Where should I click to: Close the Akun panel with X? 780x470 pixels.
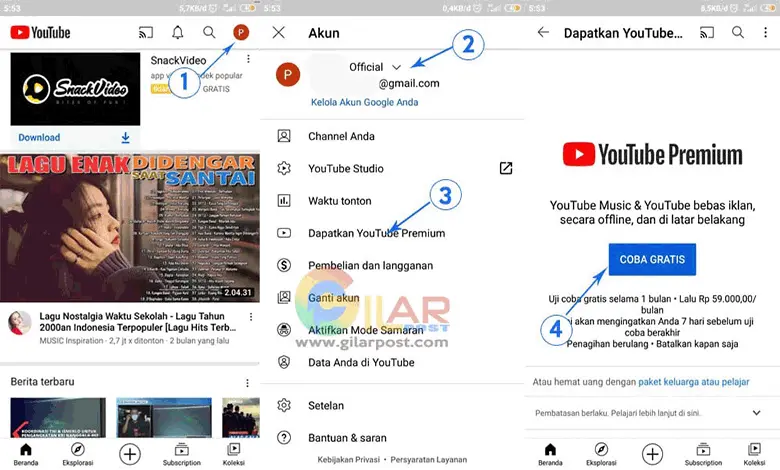coord(279,33)
